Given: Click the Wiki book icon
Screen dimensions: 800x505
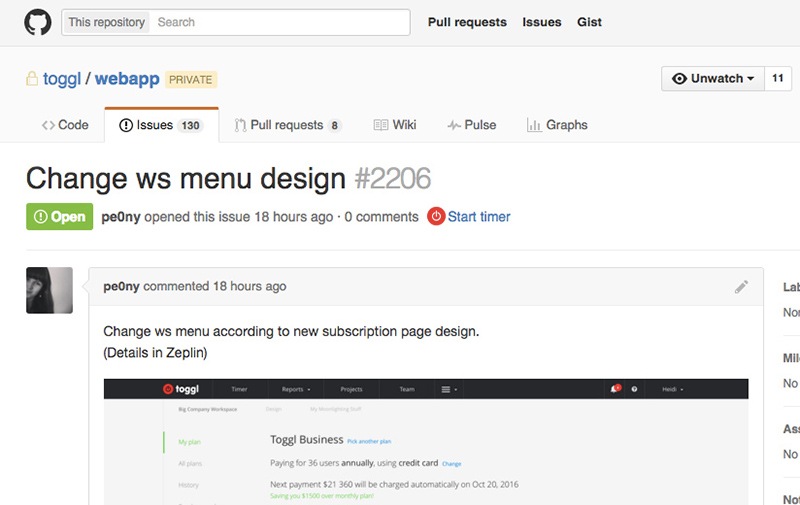Looking at the screenshot, I should (x=381, y=125).
